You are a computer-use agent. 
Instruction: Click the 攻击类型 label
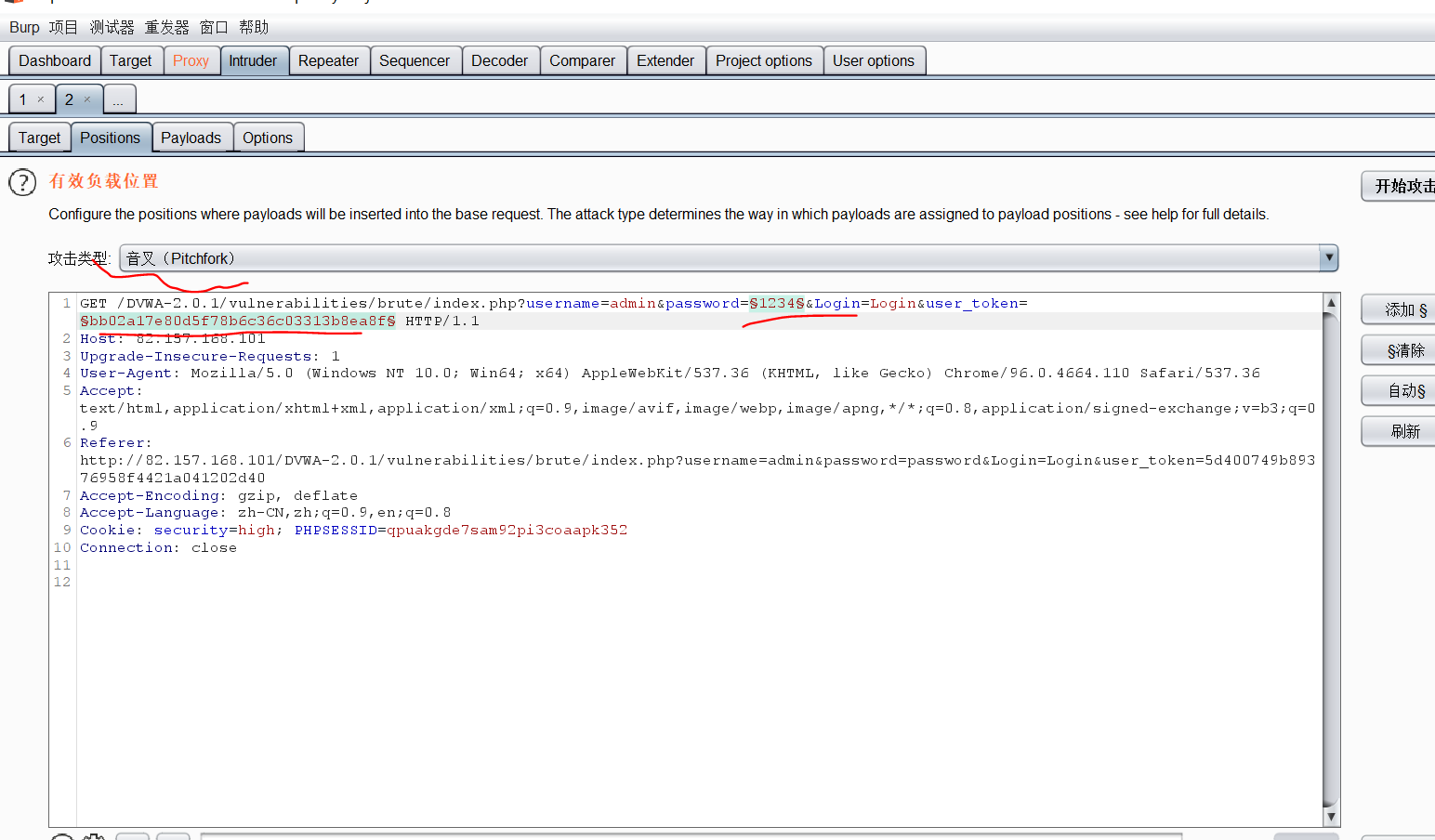click(79, 258)
